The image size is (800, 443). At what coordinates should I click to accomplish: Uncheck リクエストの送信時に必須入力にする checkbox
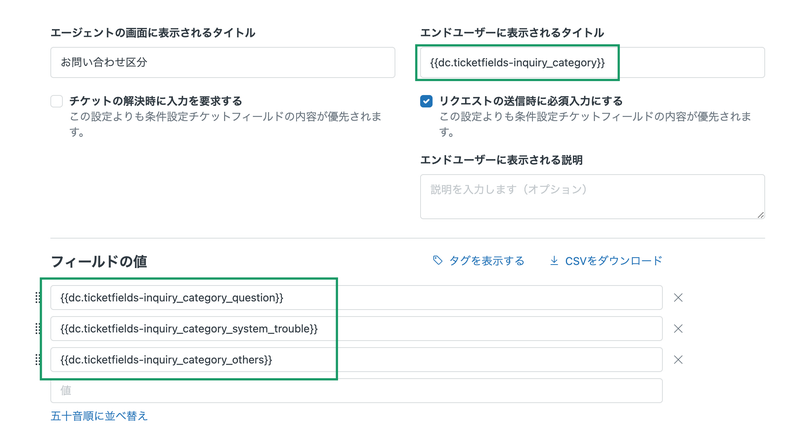427,101
